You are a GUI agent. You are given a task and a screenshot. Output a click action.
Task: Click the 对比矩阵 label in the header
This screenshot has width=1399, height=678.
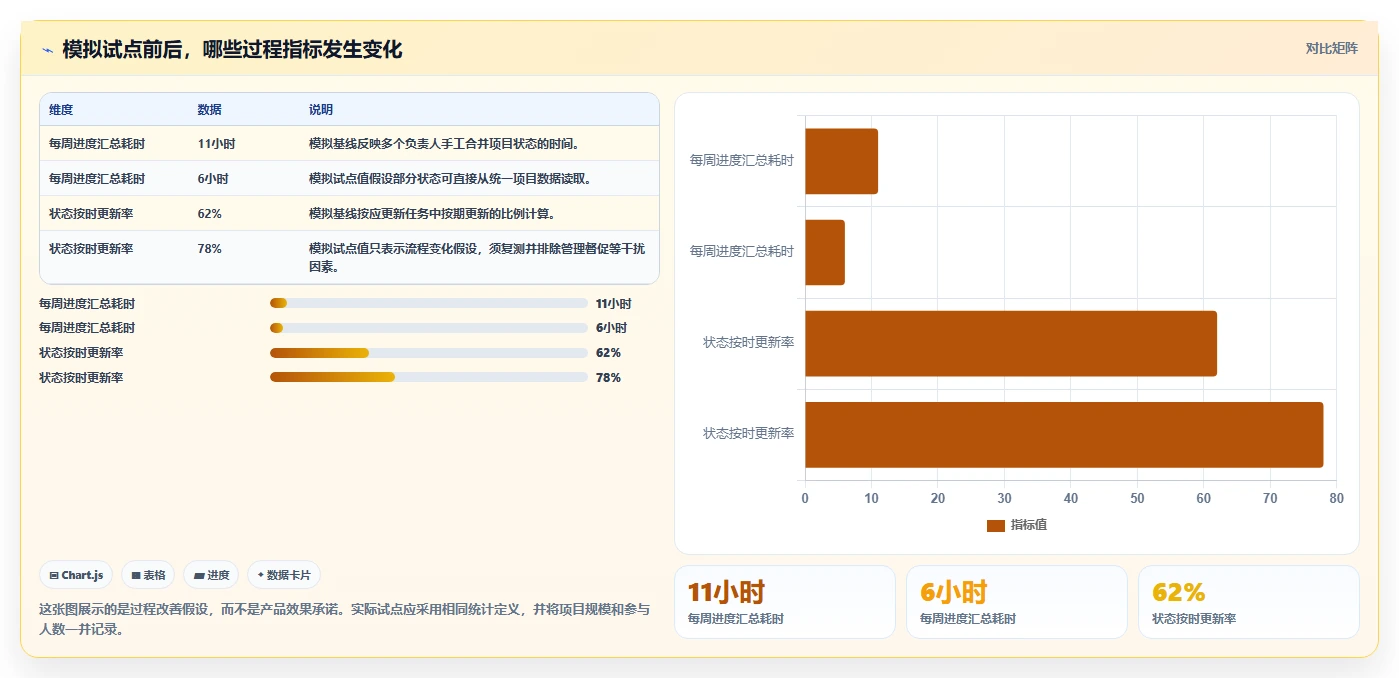click(1331, 48)
